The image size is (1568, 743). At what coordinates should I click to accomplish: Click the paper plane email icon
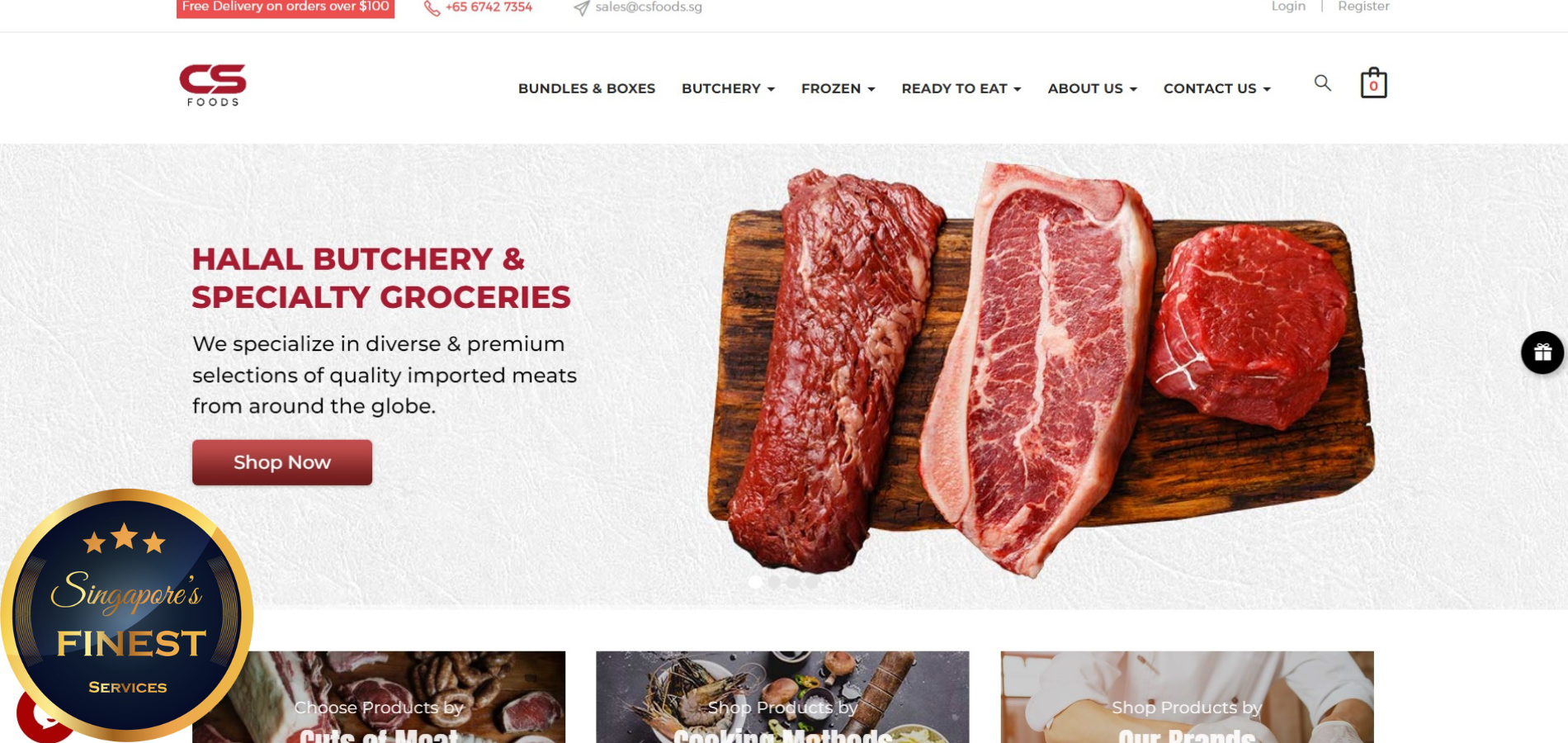pyautogui.click(x=581, y=8)
